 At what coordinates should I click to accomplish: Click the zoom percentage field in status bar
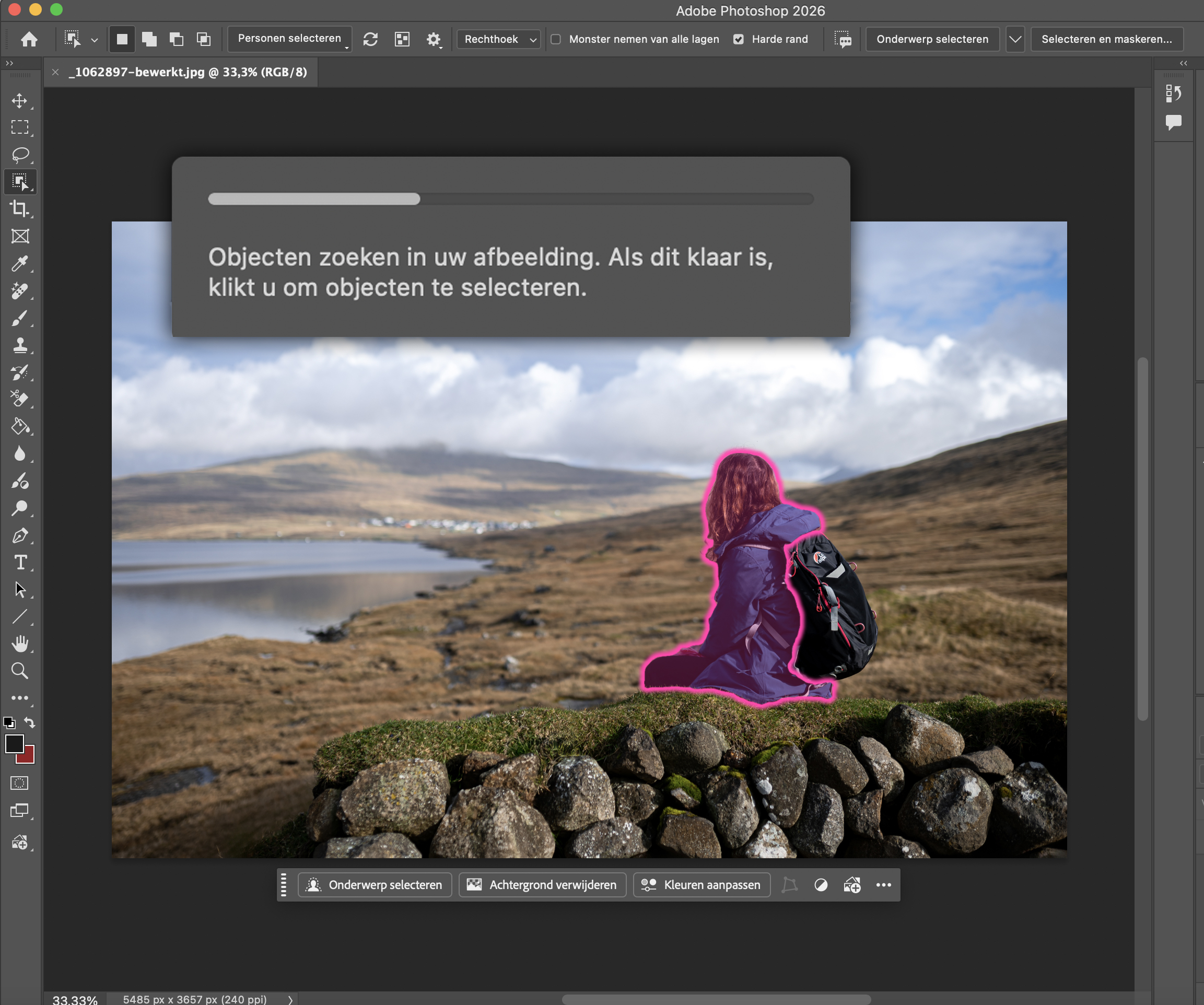click(x=75, y=999)
